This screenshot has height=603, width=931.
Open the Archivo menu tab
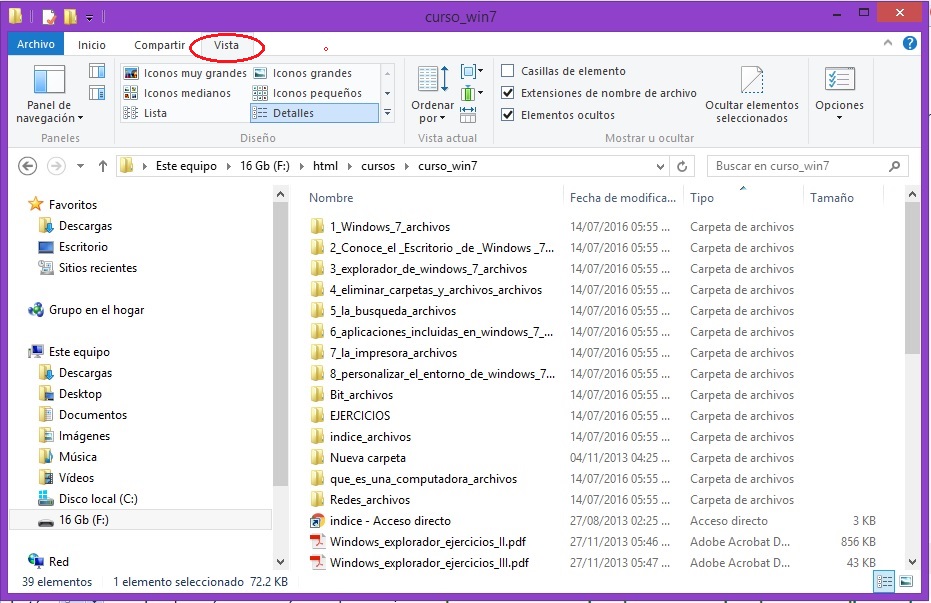[36, 45]
